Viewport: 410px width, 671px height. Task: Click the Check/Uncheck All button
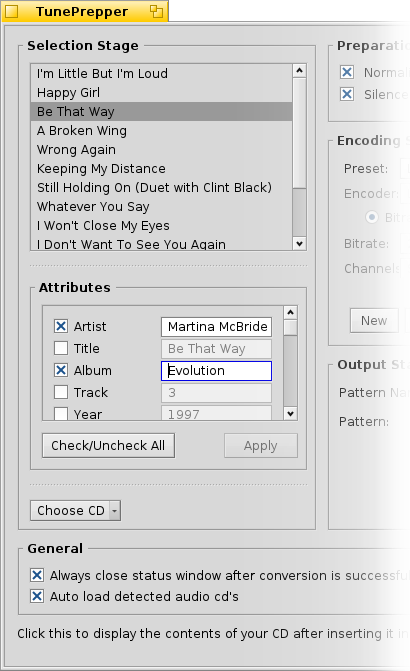108,445
